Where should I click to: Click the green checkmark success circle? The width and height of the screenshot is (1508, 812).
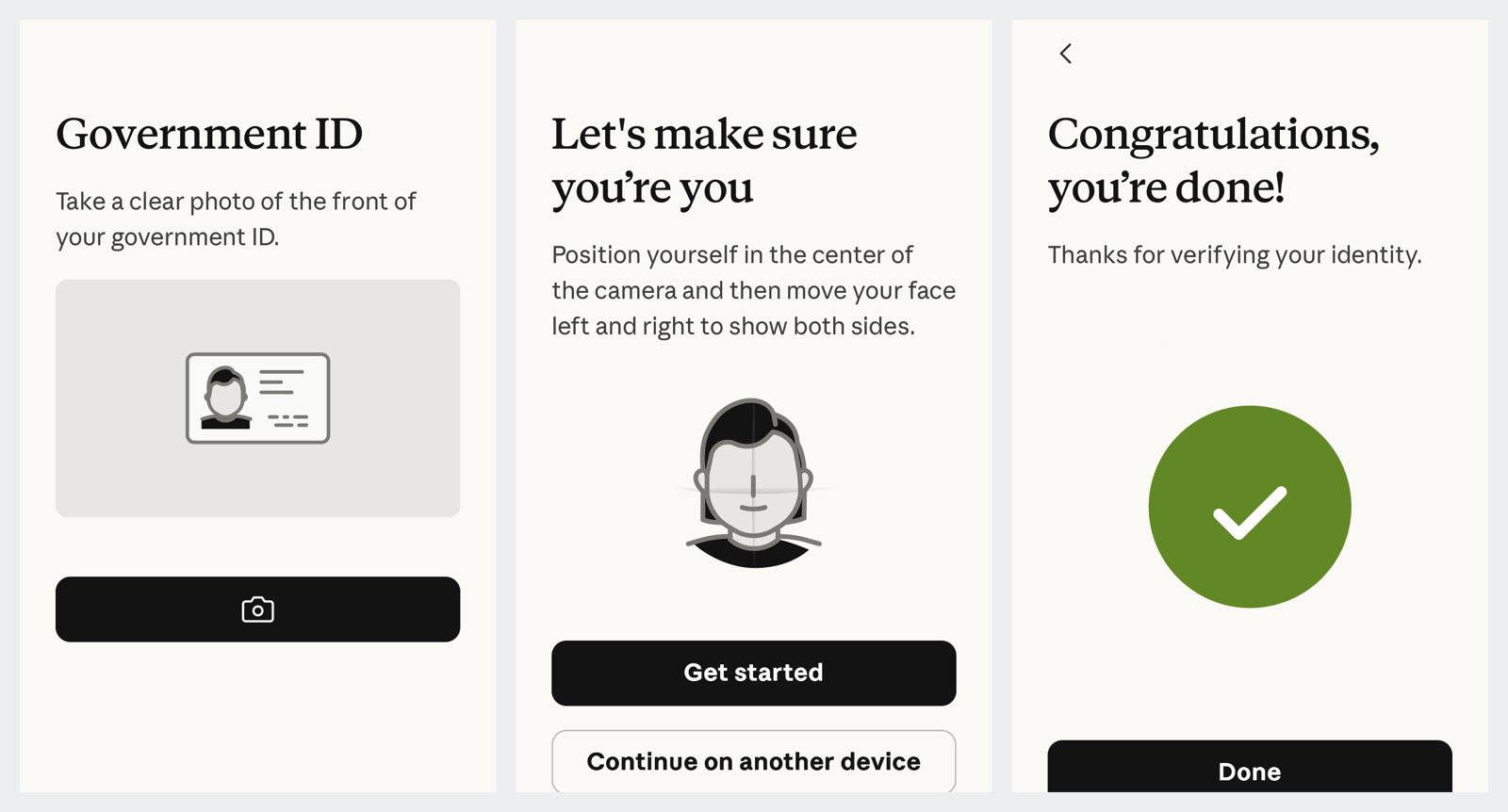coord(1250,507)
